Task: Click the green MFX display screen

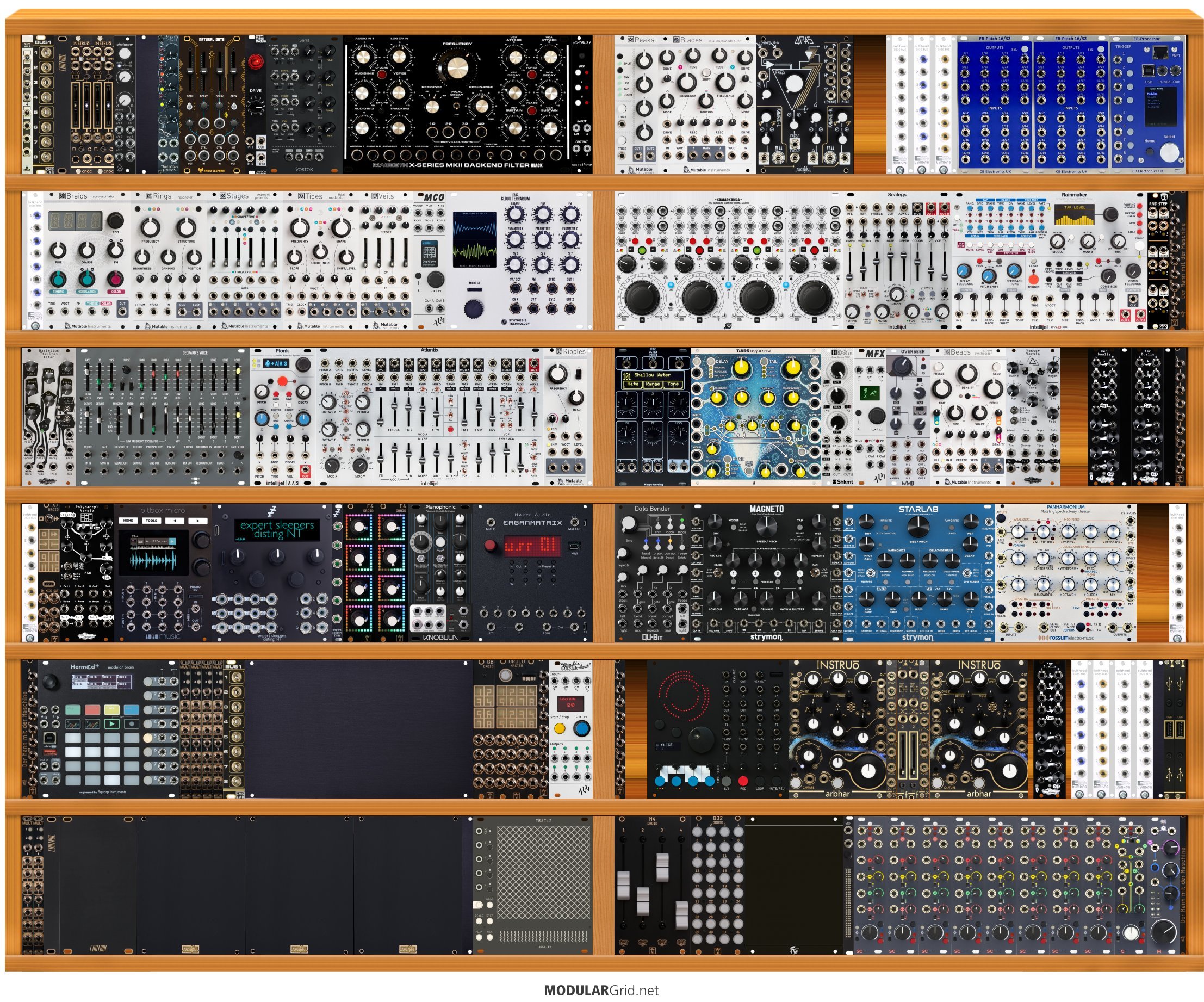Action: coord(870,393)
